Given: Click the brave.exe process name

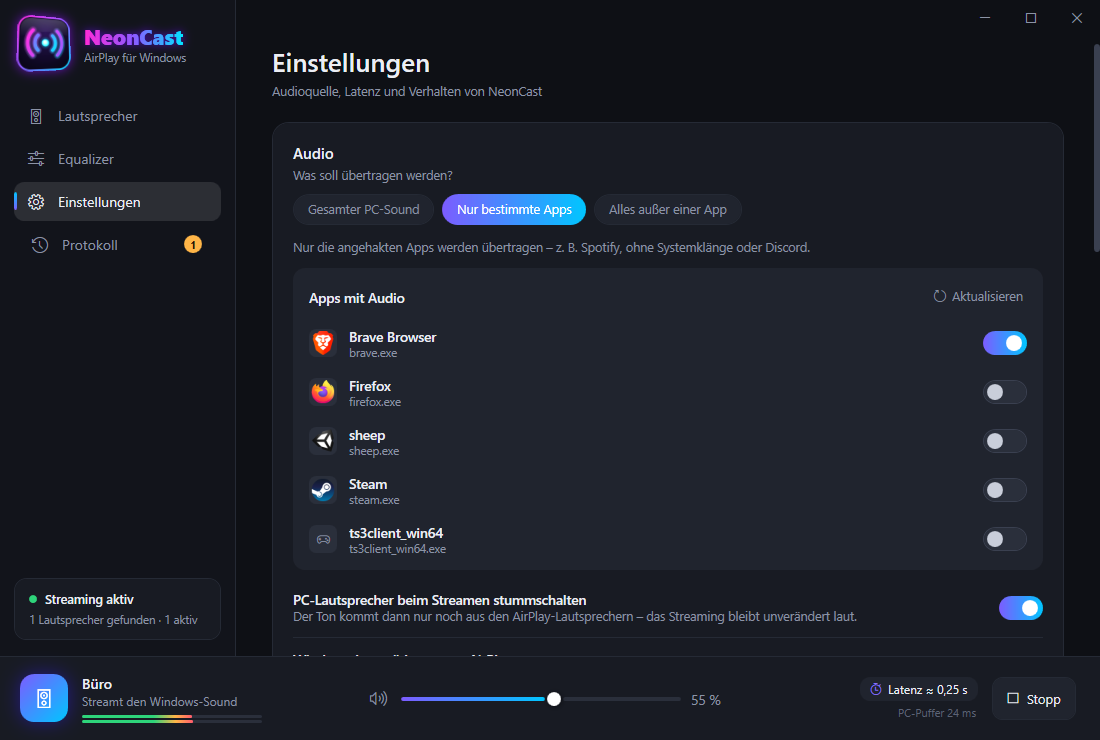Looking at the screenshot, I should (373, 353).
